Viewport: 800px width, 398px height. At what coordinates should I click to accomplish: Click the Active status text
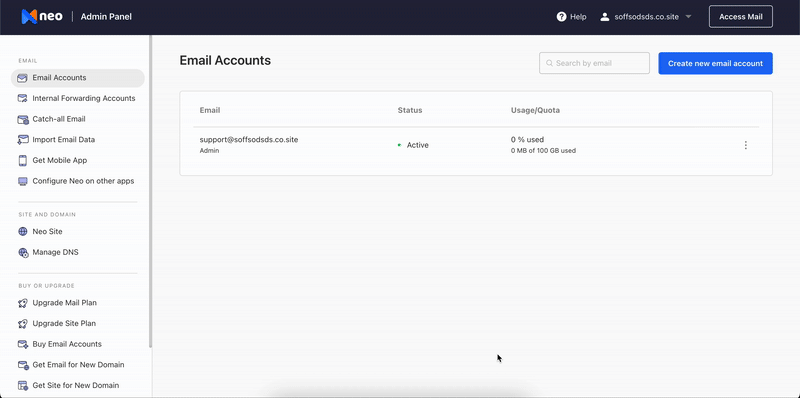tap(417, 145)
